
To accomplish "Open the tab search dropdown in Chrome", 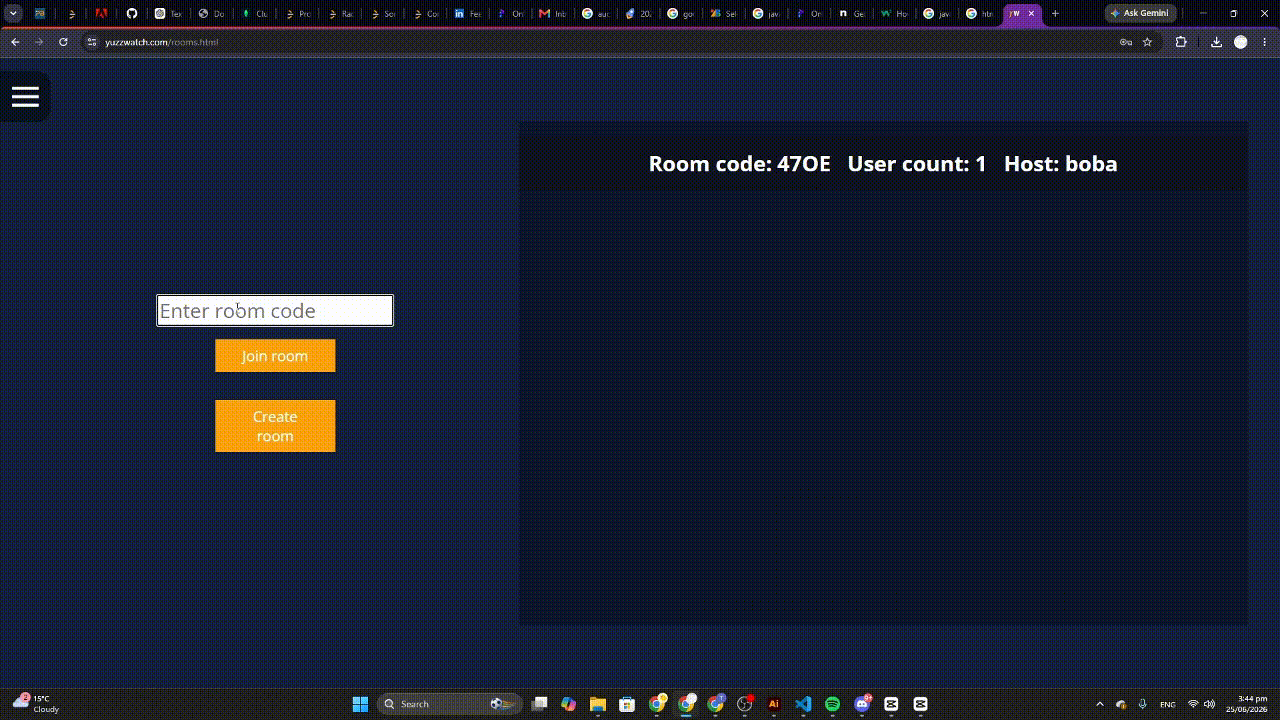I will coord(14,13).
